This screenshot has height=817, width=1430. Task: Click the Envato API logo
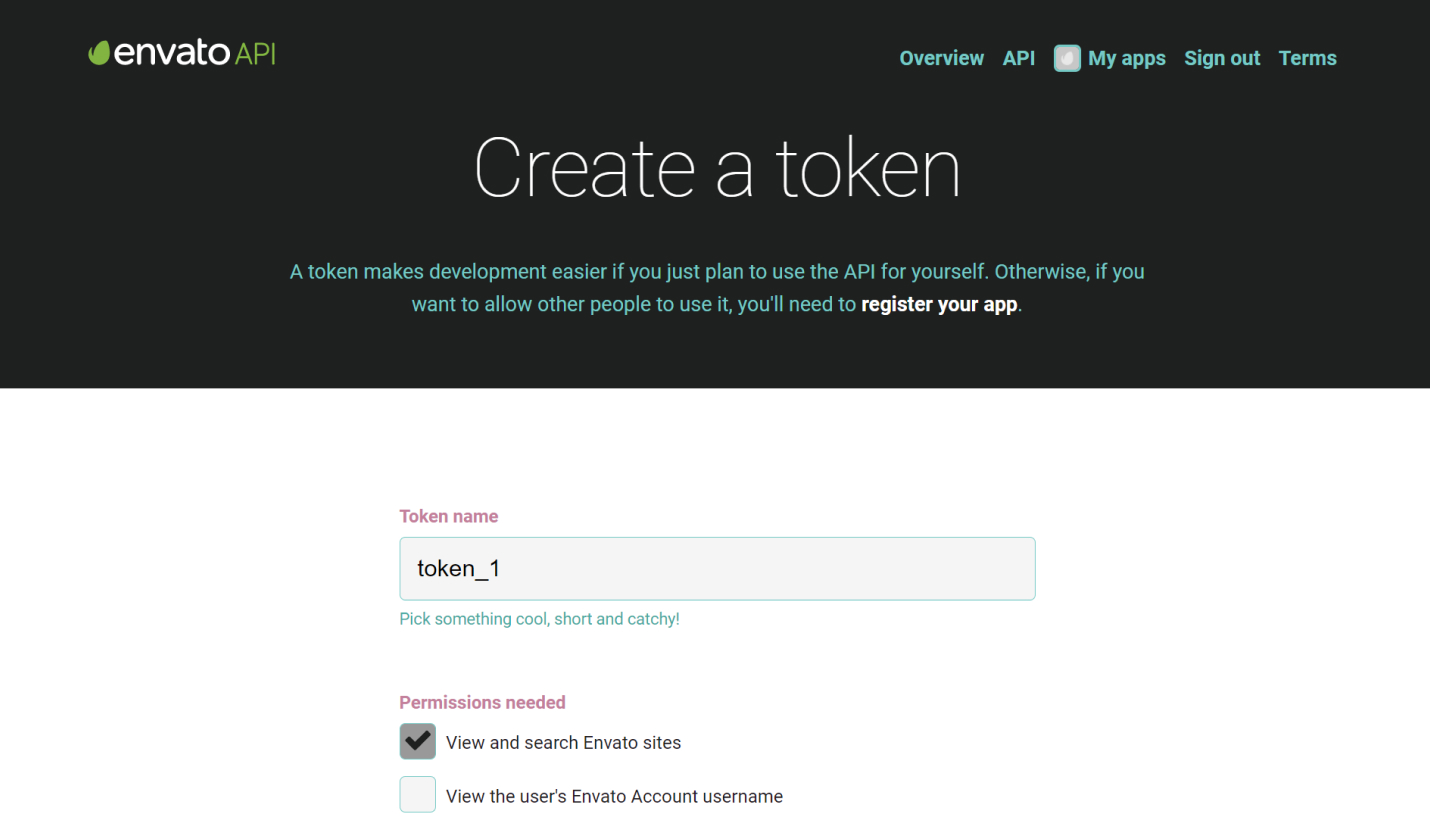[x=182, y=53]
